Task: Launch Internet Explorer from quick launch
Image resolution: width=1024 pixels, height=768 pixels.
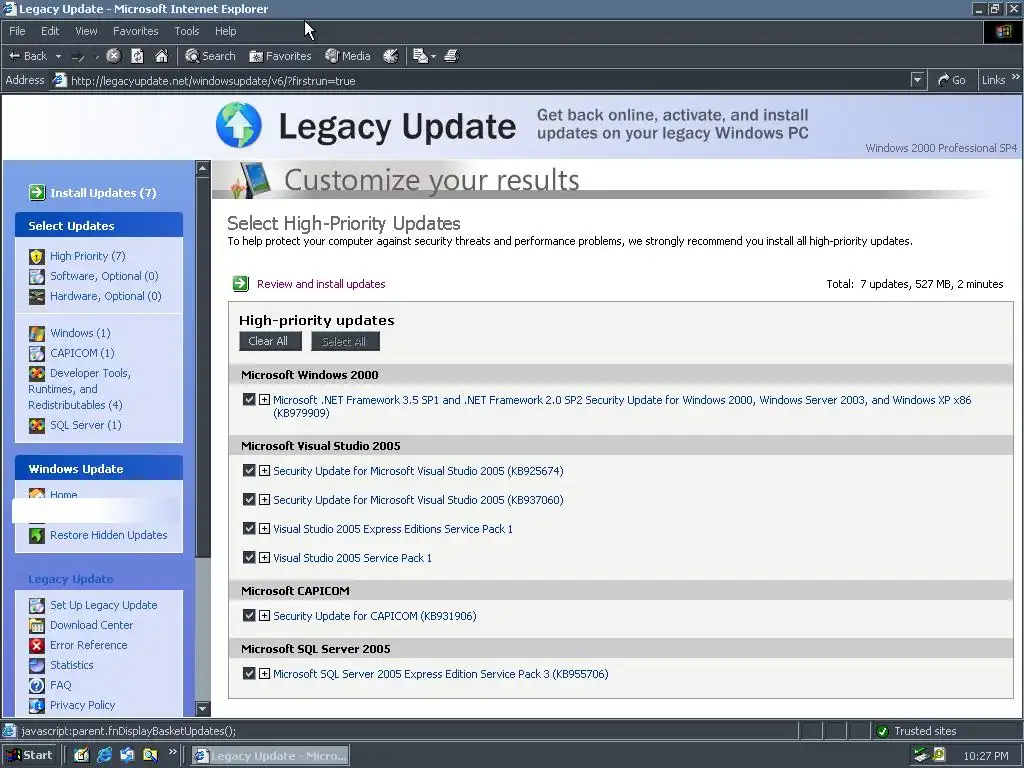Action: pyautogui.click(x=104, y=755)
